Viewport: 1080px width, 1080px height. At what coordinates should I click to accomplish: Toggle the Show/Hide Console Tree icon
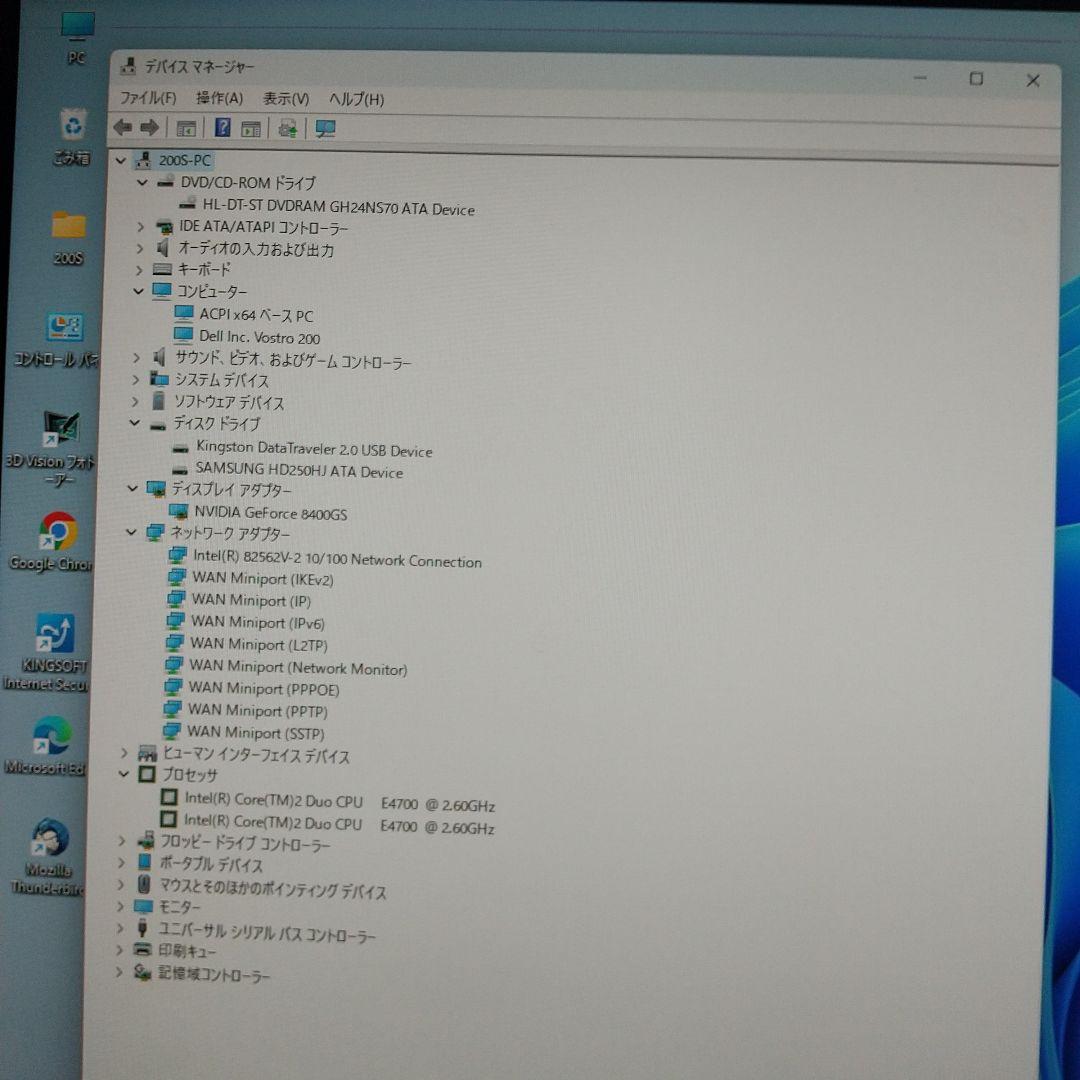[185, 127]
